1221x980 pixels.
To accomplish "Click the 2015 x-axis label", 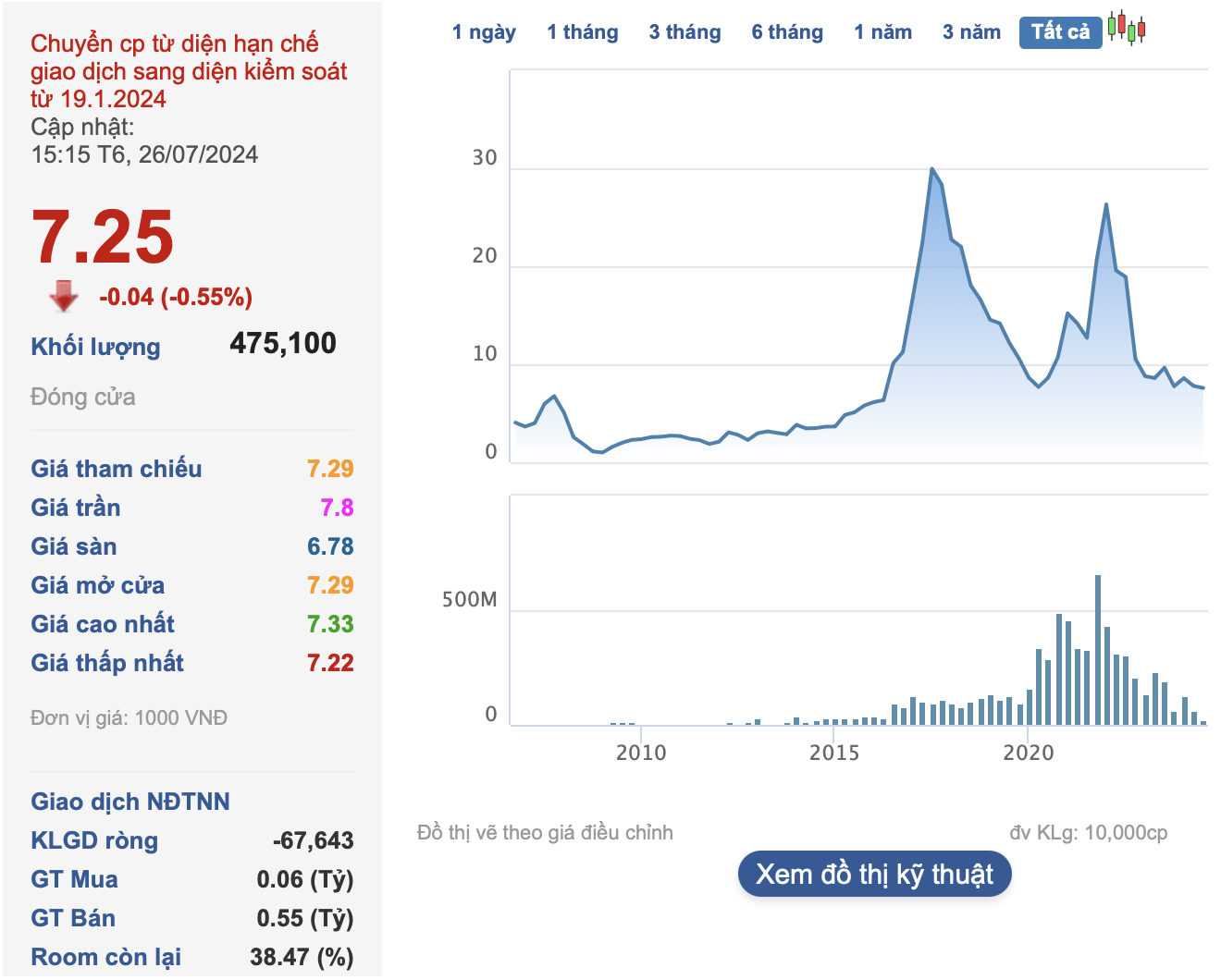I will tap(834, 753).
